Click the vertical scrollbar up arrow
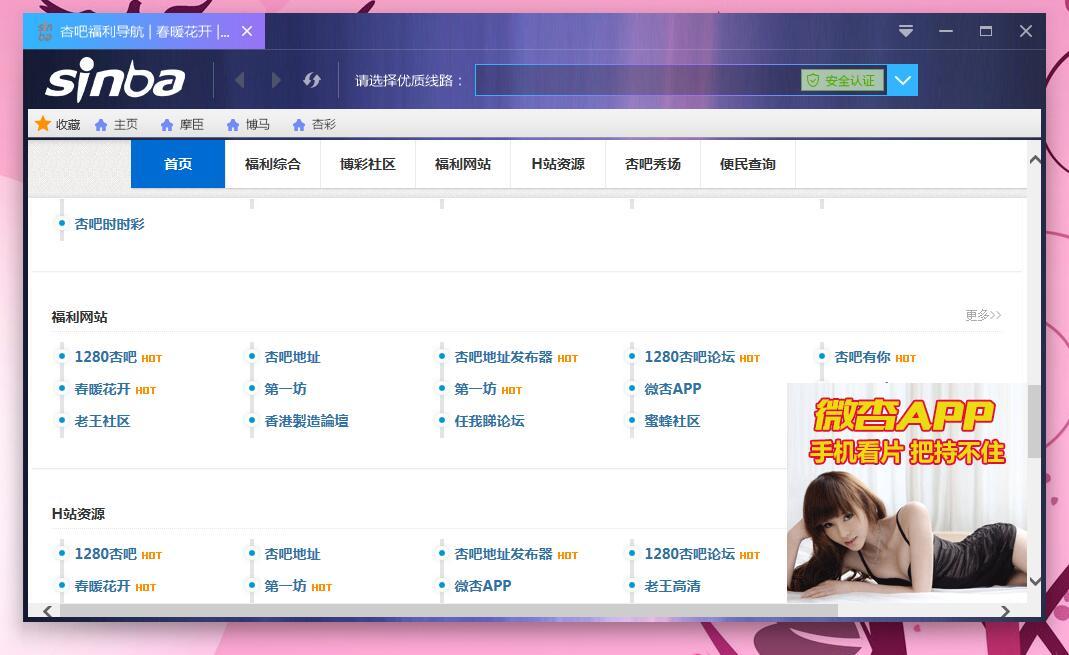This screenshot has width=1069, height=655. pos(1035,159)
